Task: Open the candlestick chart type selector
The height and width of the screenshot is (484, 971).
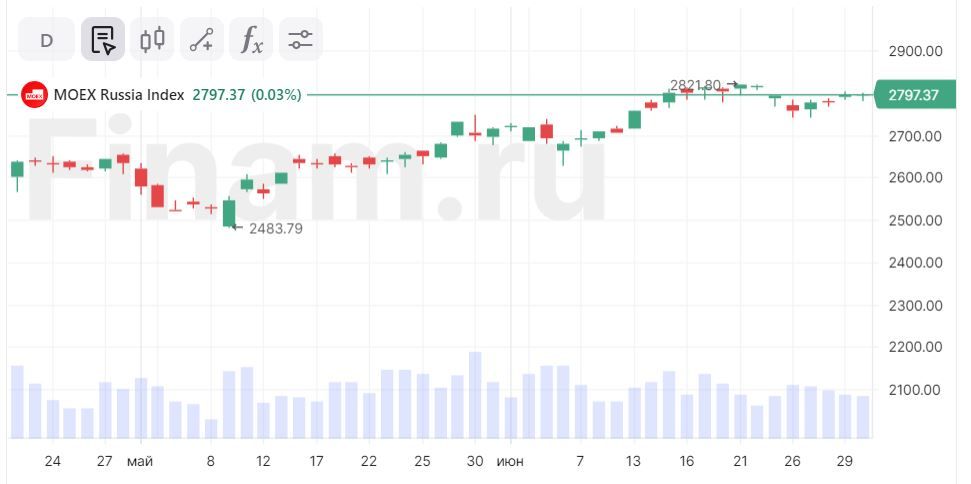Action: 152,40
